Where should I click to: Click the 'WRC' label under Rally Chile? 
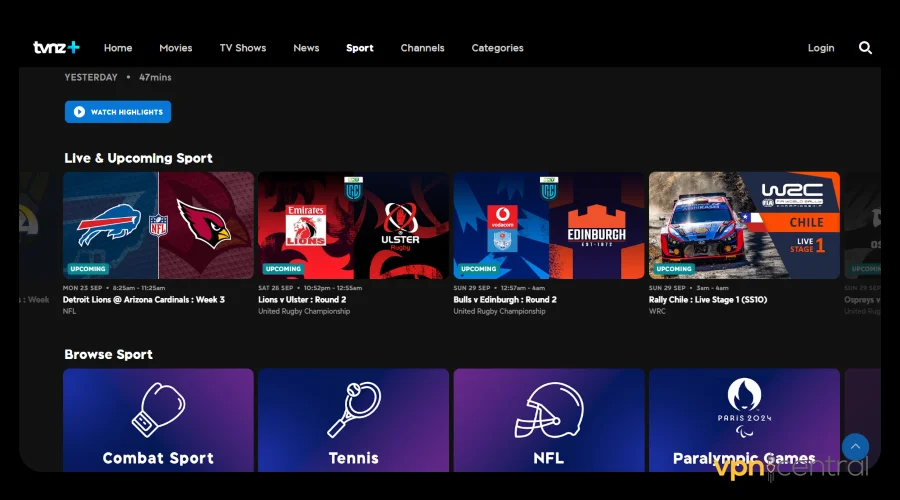tap(657, 311)
